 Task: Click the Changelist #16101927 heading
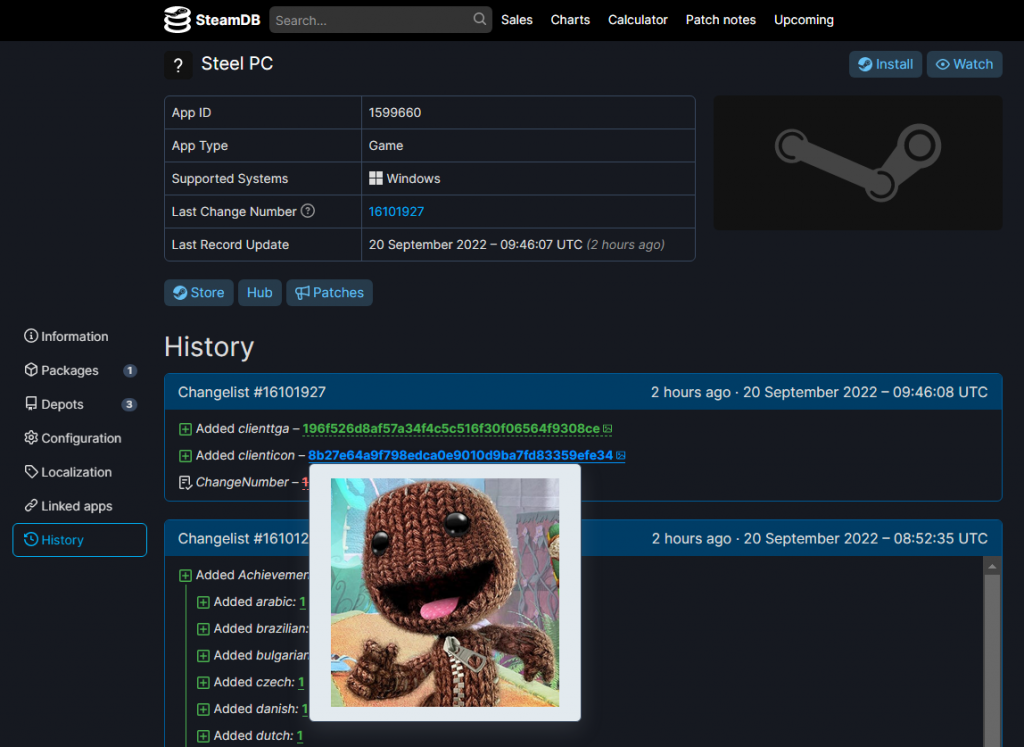point(252,392)
